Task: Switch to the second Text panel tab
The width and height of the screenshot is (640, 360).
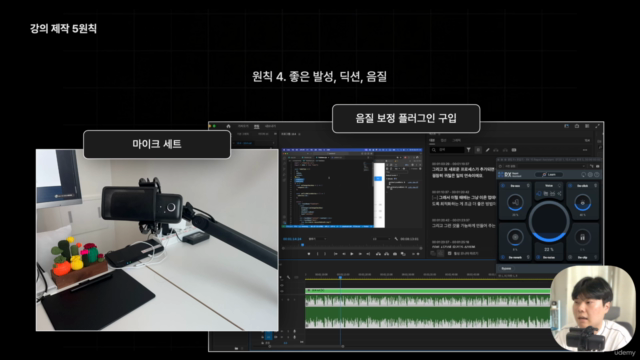Action: 444,140
